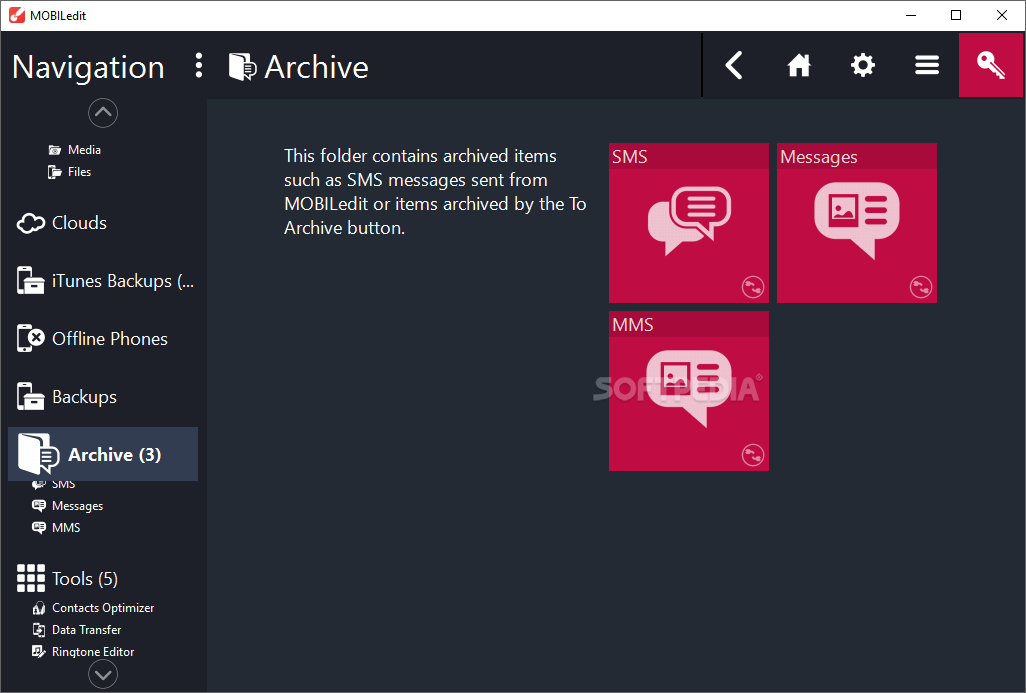The height and width of the screenshot is (693, 1026).
Task: Click the red key activation icon
Action: coord(991,65)
